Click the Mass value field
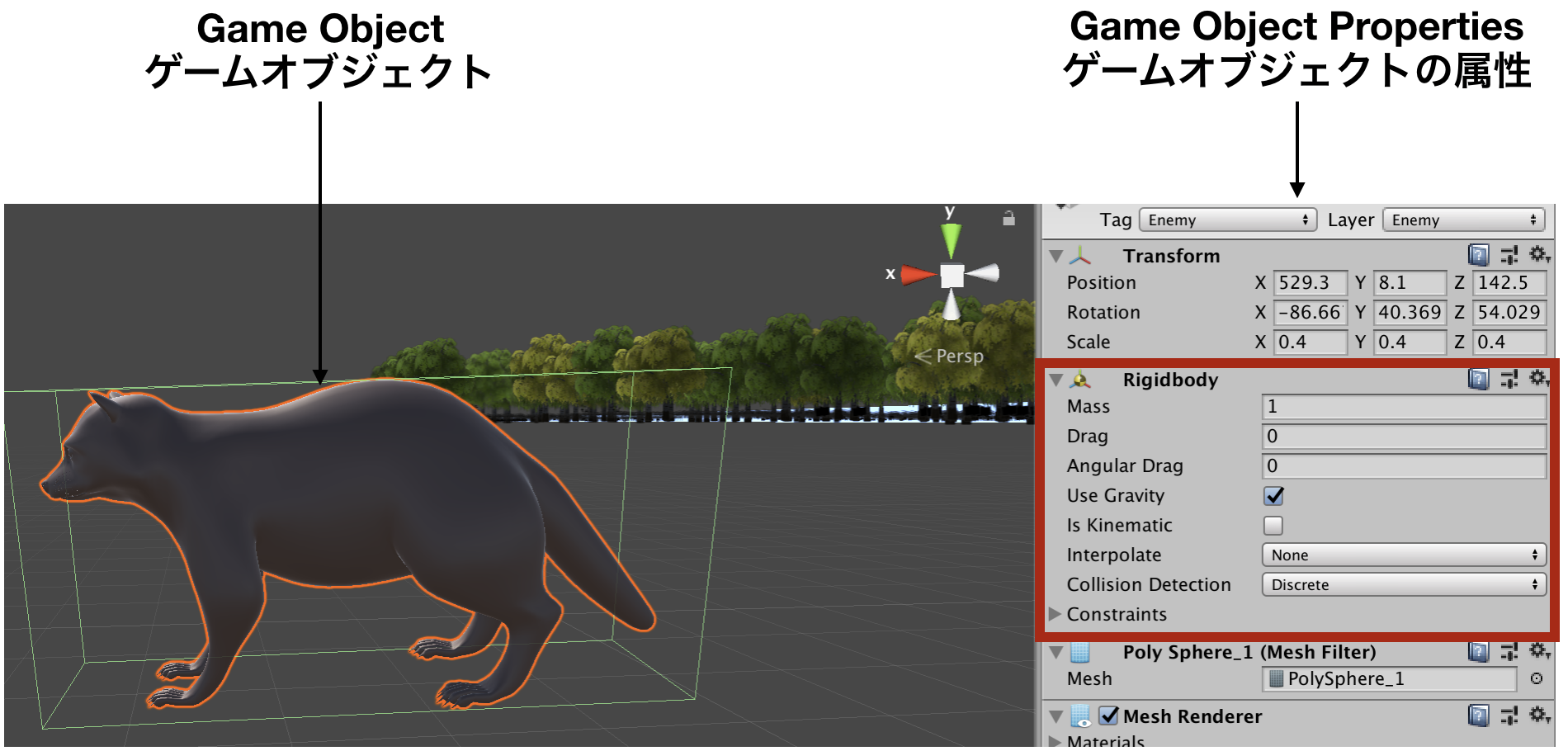Viewport: 1568px width, 751px height. click(x=1404, y=406)
